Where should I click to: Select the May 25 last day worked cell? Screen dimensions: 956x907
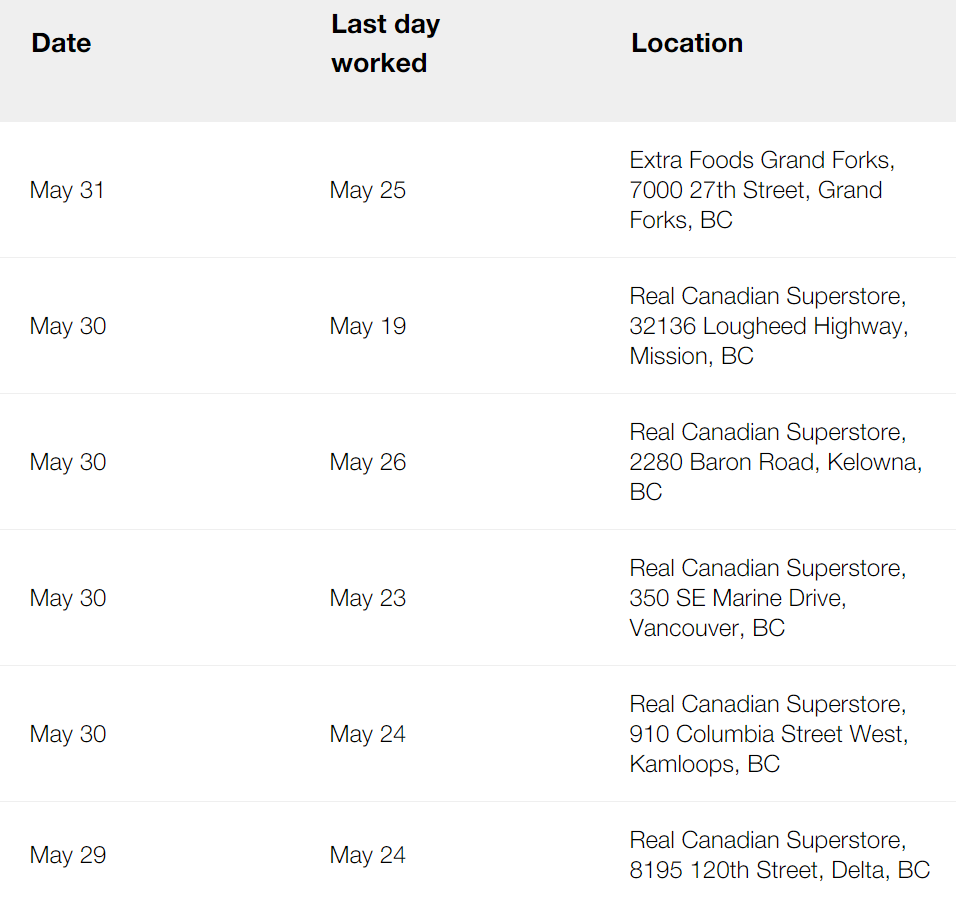click(x=368, y=190)
